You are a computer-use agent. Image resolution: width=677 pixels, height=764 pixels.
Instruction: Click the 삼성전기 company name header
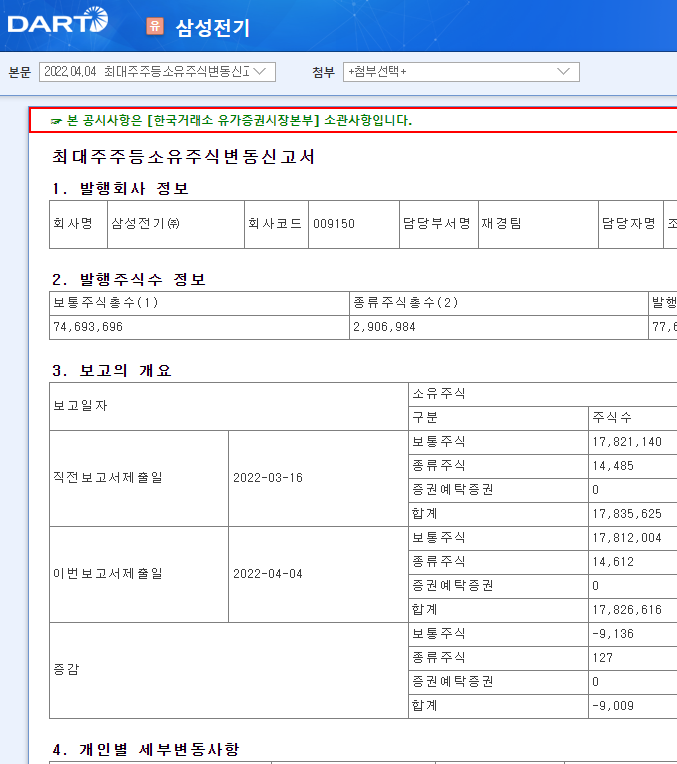coord(213,27)
